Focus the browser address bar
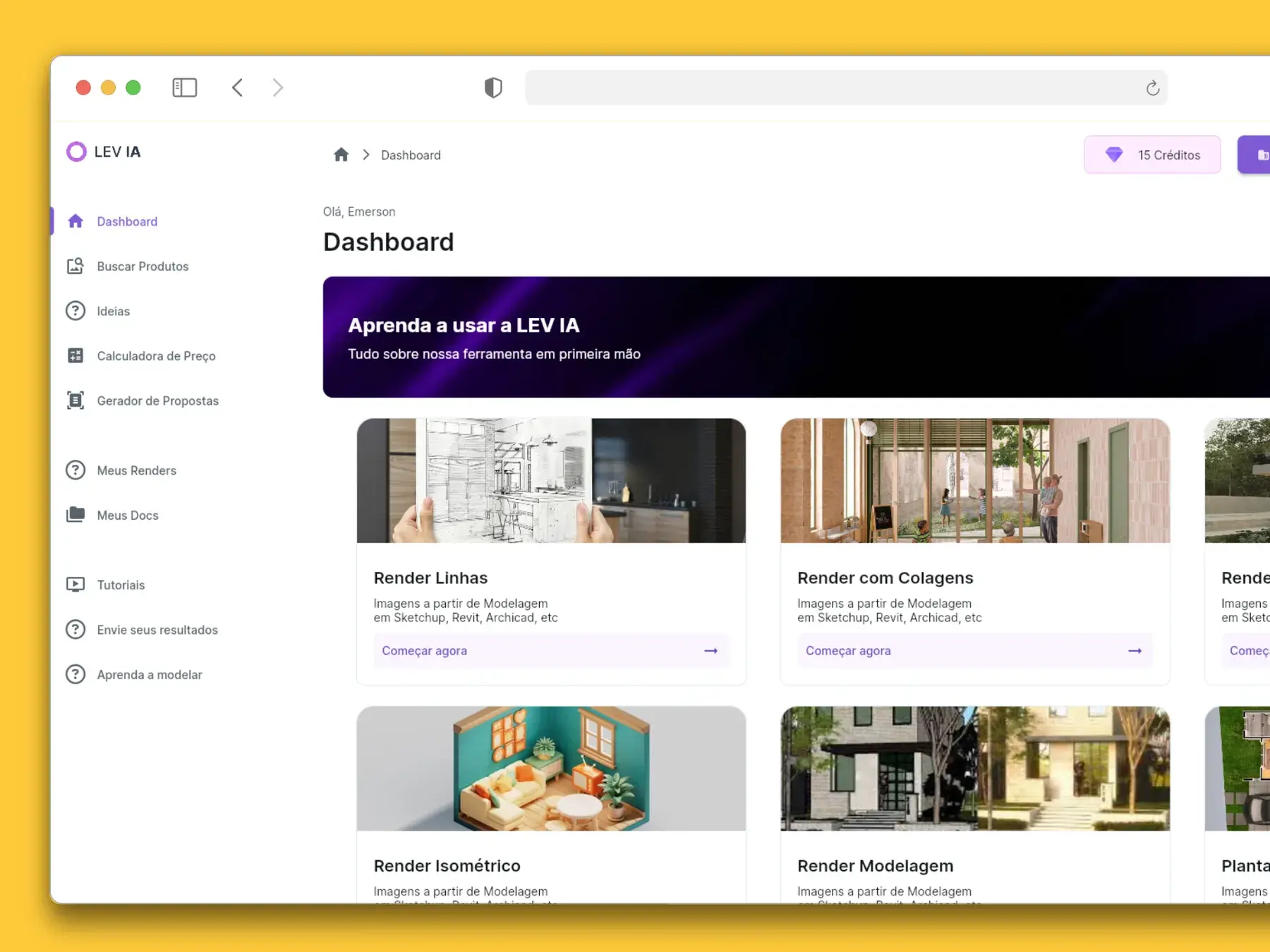Viewport: 1270px width, 952px height. 846,87
